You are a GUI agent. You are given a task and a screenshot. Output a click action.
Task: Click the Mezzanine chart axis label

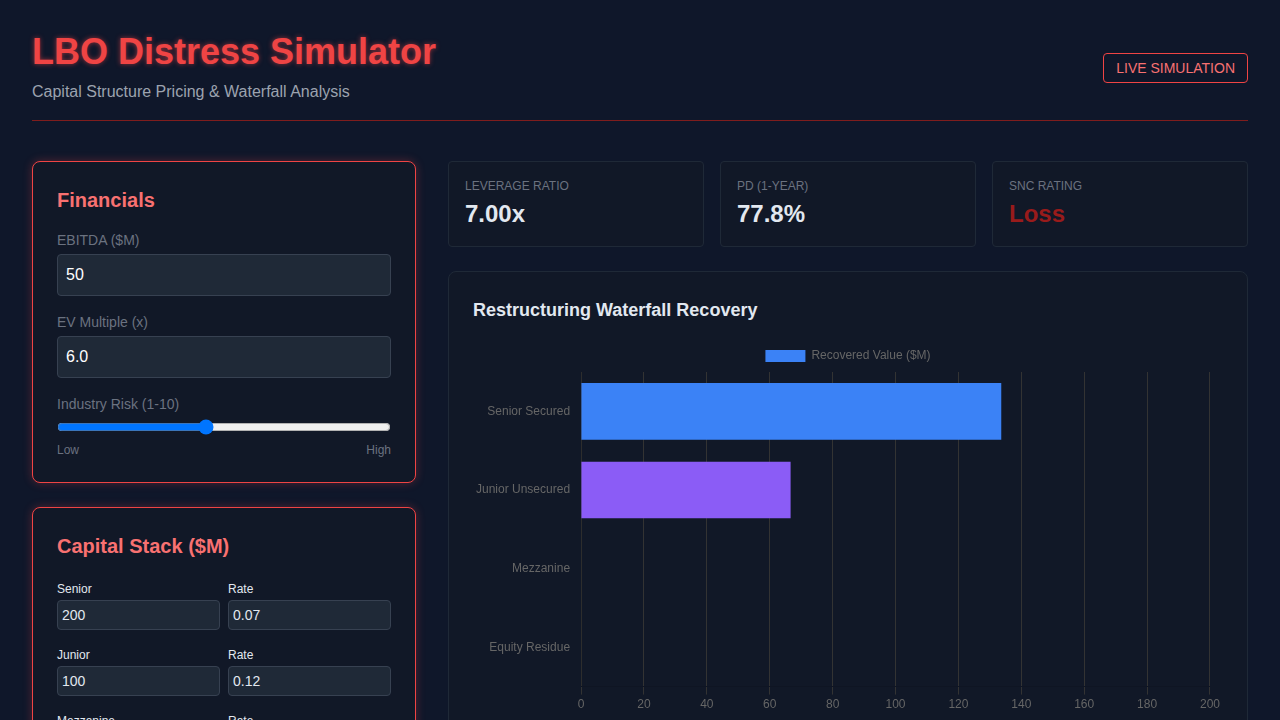[541, 568]
